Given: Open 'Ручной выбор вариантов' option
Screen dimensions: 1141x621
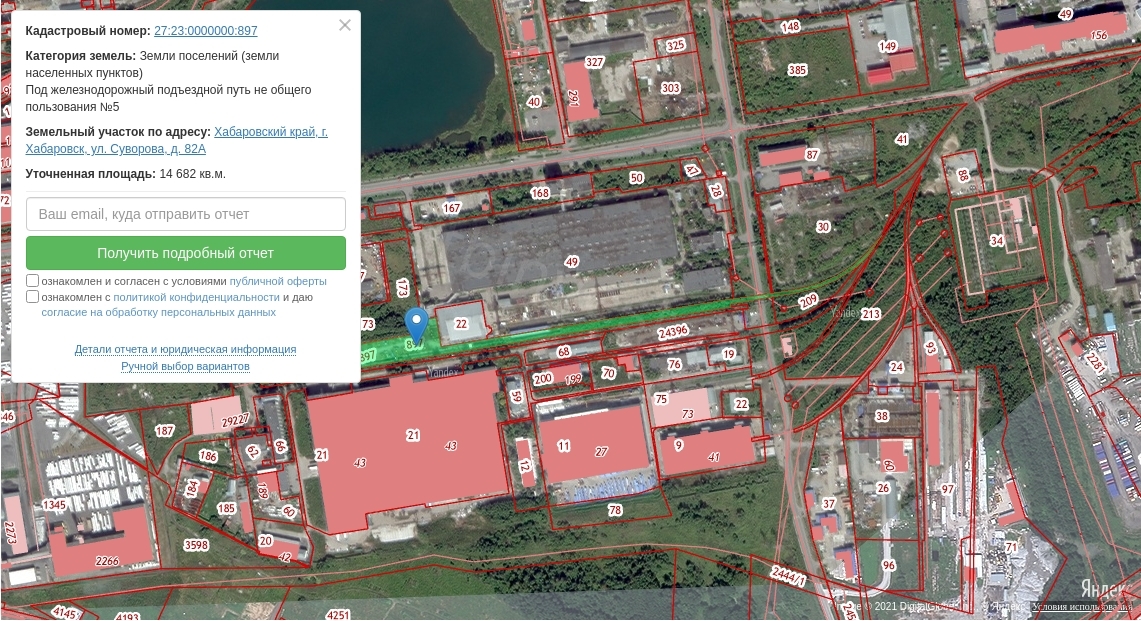Looking at the screenshot, I should click(185, 366).
